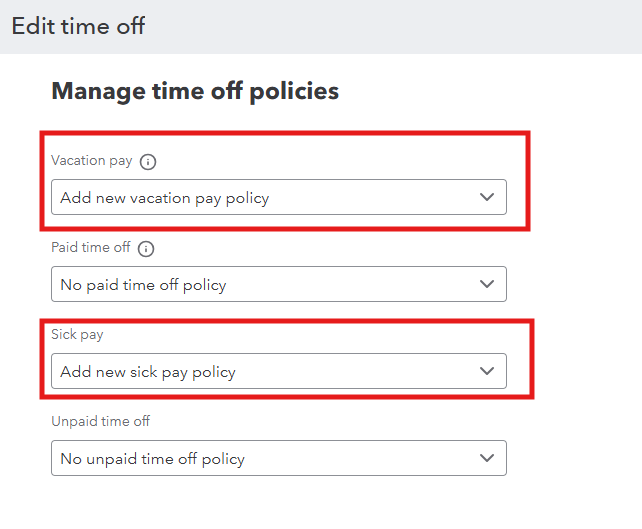Open the 'Add new sick pay policy' dropdown
The width and height of the screenshot is (642, 529).
(279, 371)
